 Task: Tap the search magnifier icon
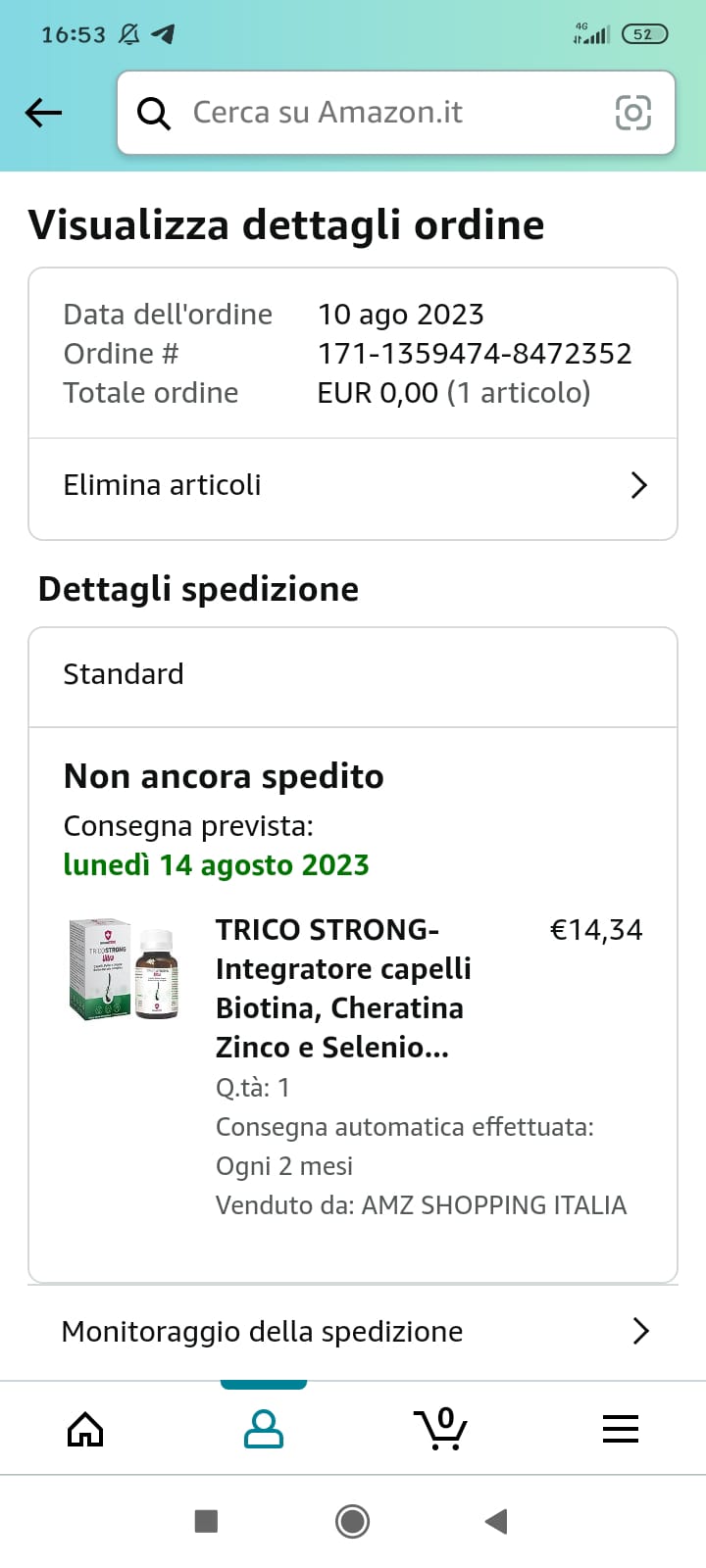click(x=154, y=114)
